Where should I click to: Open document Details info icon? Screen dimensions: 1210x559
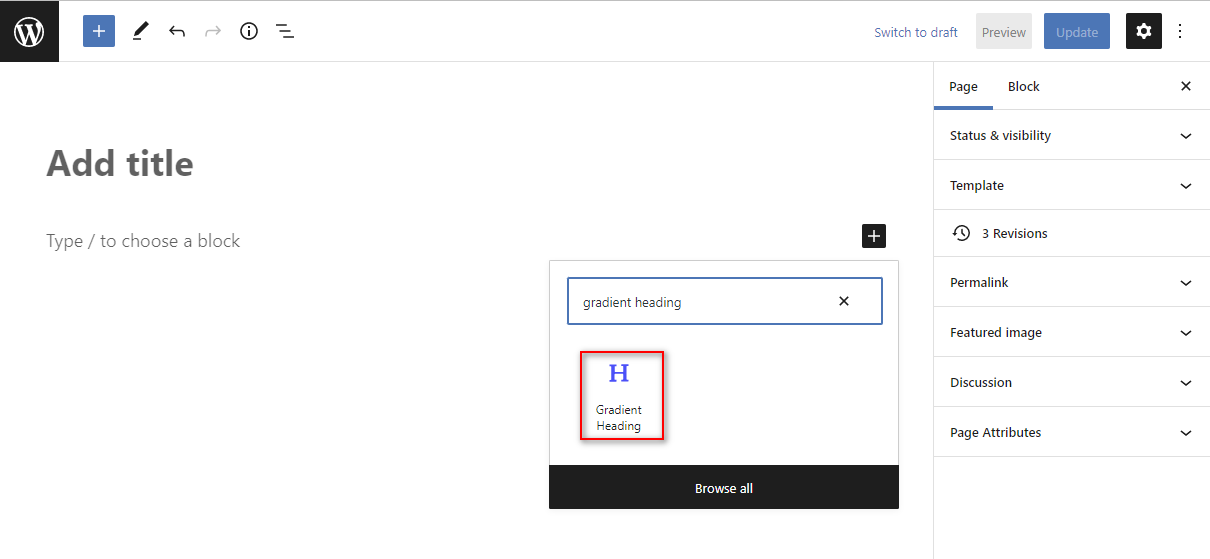pos(249,31)
